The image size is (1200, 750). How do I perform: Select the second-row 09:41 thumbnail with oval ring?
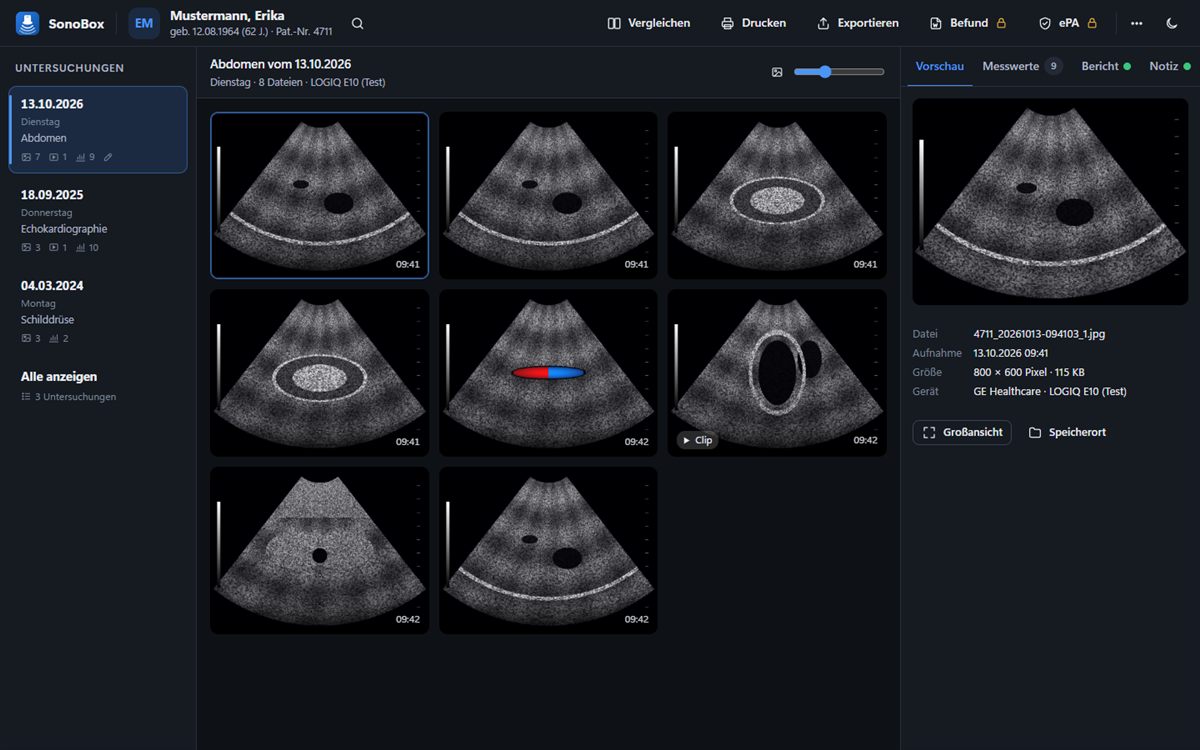[320, 373]
